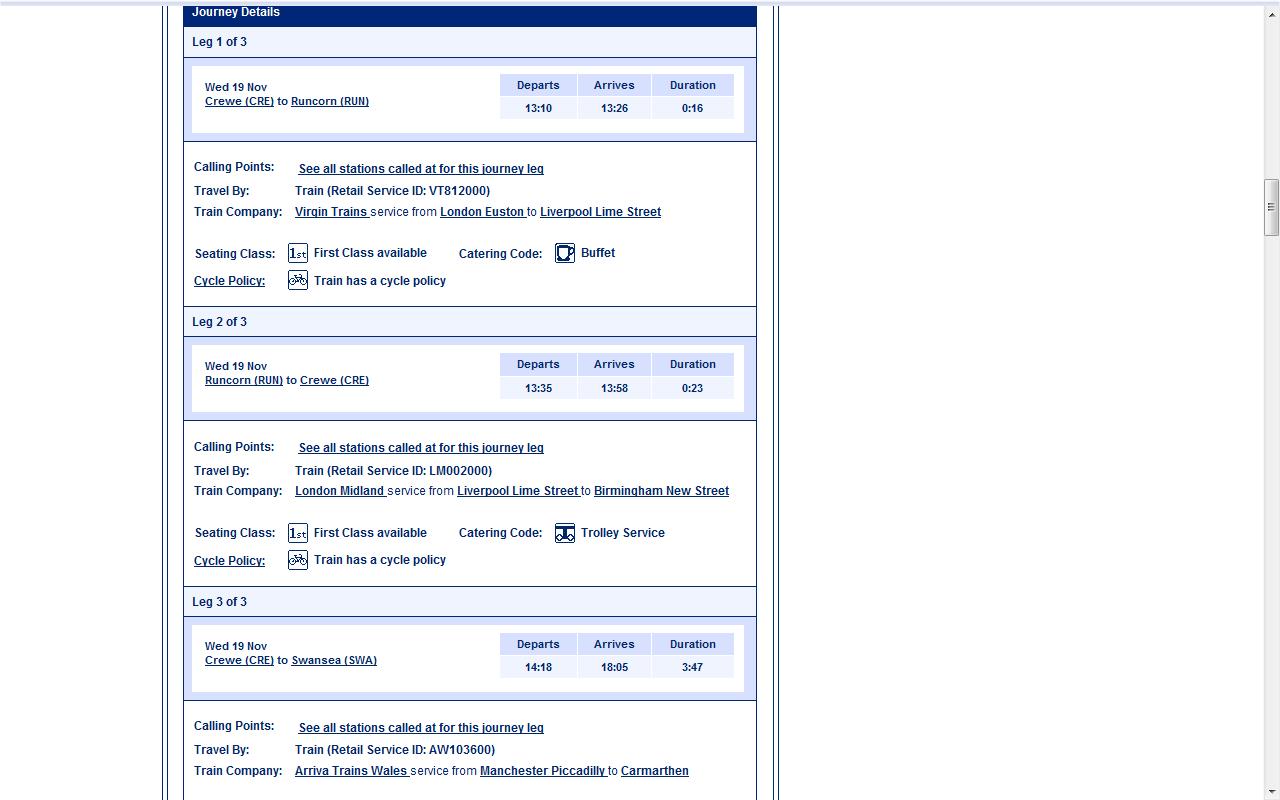1280x800 pixels.
Task: Open the Virgin Trains link
Action: point(331,212)
